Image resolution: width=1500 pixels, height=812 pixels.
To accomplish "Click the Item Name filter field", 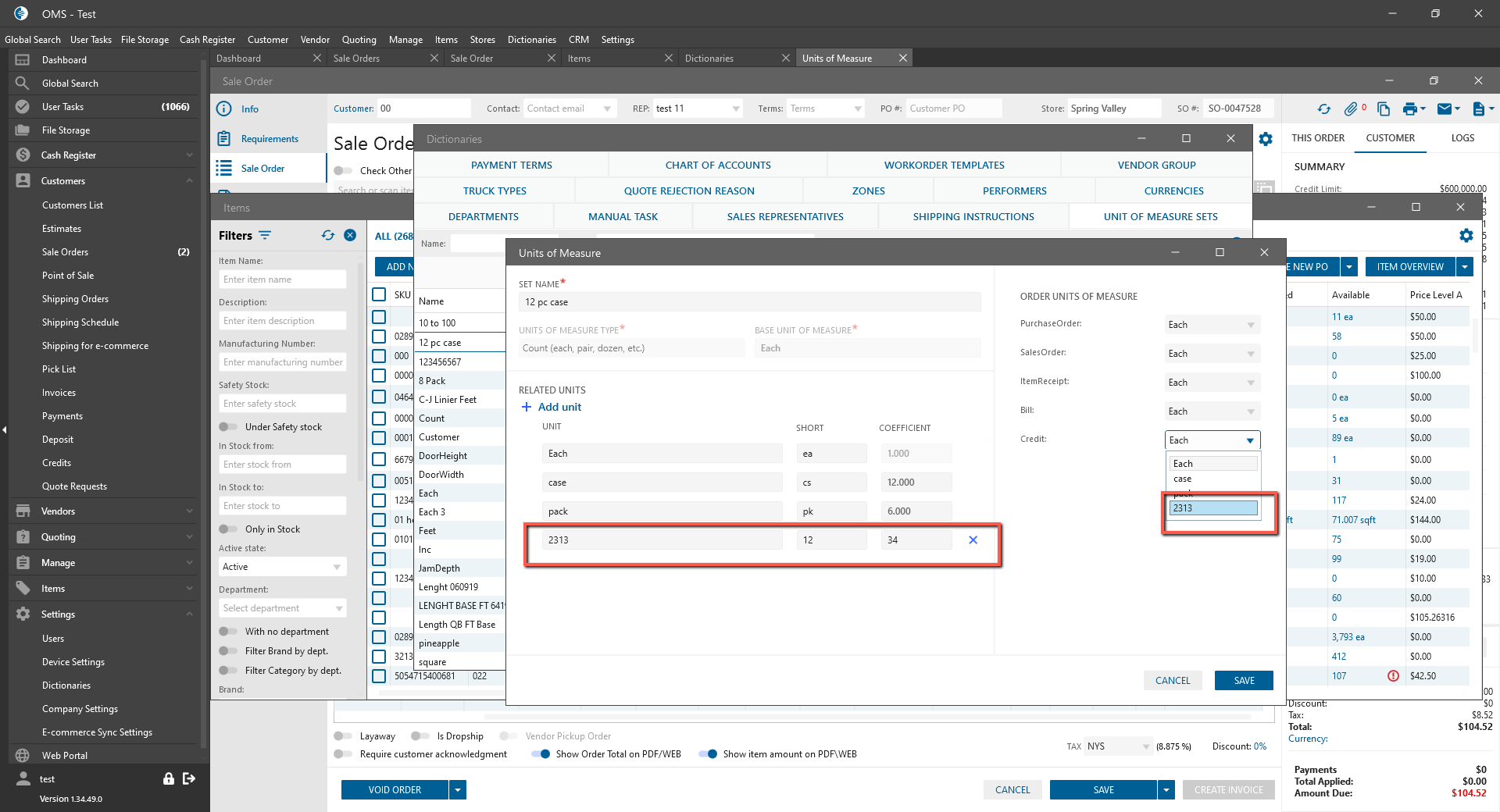I will coord(283,280).
